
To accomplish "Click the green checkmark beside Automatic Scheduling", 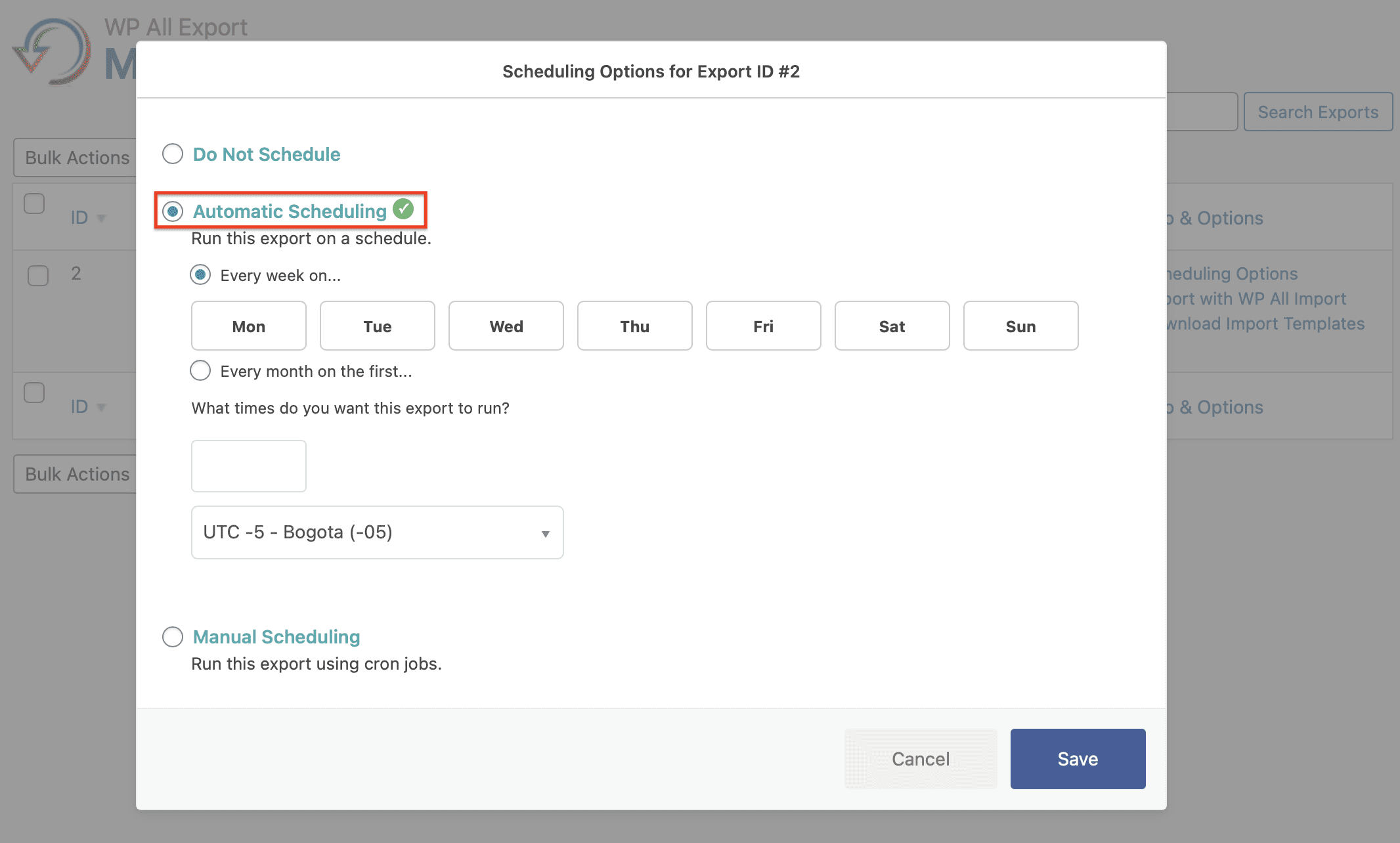I will (404, 209).
